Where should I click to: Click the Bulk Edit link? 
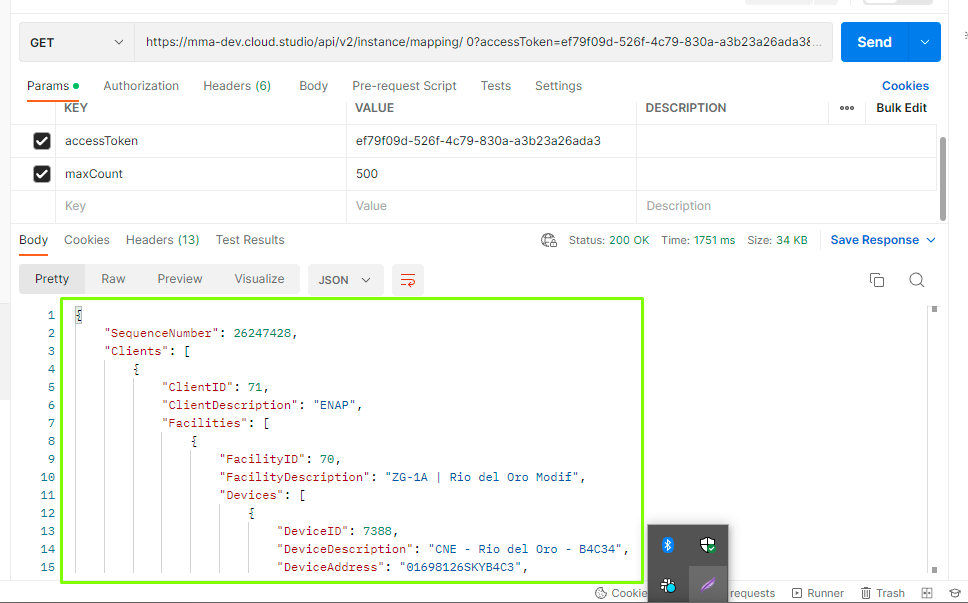click(x=901, y=108)
